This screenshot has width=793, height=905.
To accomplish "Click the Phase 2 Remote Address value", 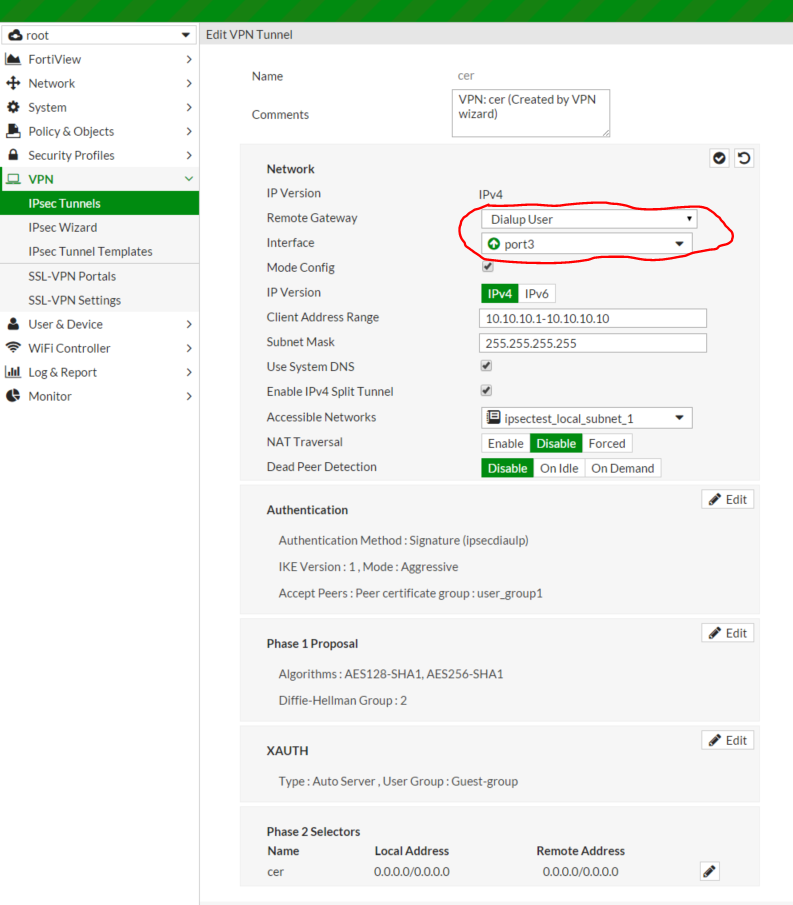I will click(580, 872).
